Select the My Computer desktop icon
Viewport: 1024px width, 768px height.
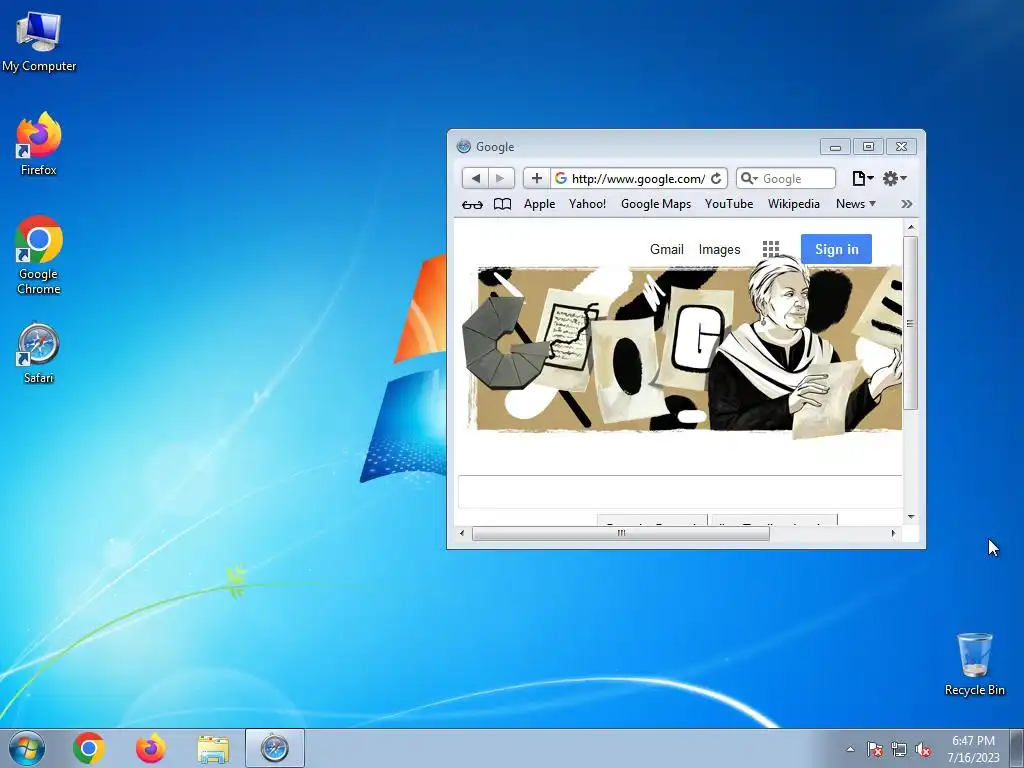pyautogui.click(x=39, y=42)
